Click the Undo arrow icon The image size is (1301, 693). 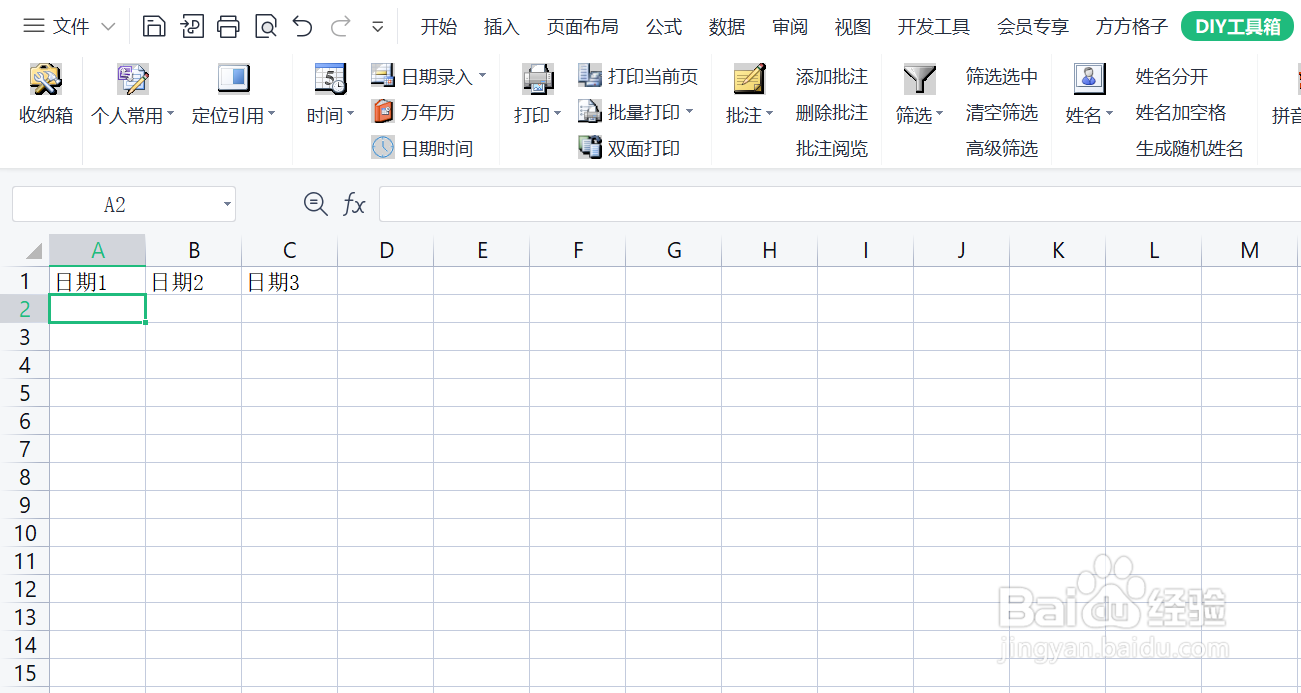[x=302, y=26]
